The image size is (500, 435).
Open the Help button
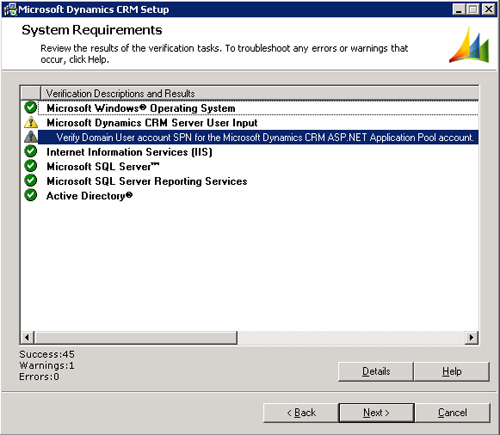pyautogui.click(x=452, y=371)
